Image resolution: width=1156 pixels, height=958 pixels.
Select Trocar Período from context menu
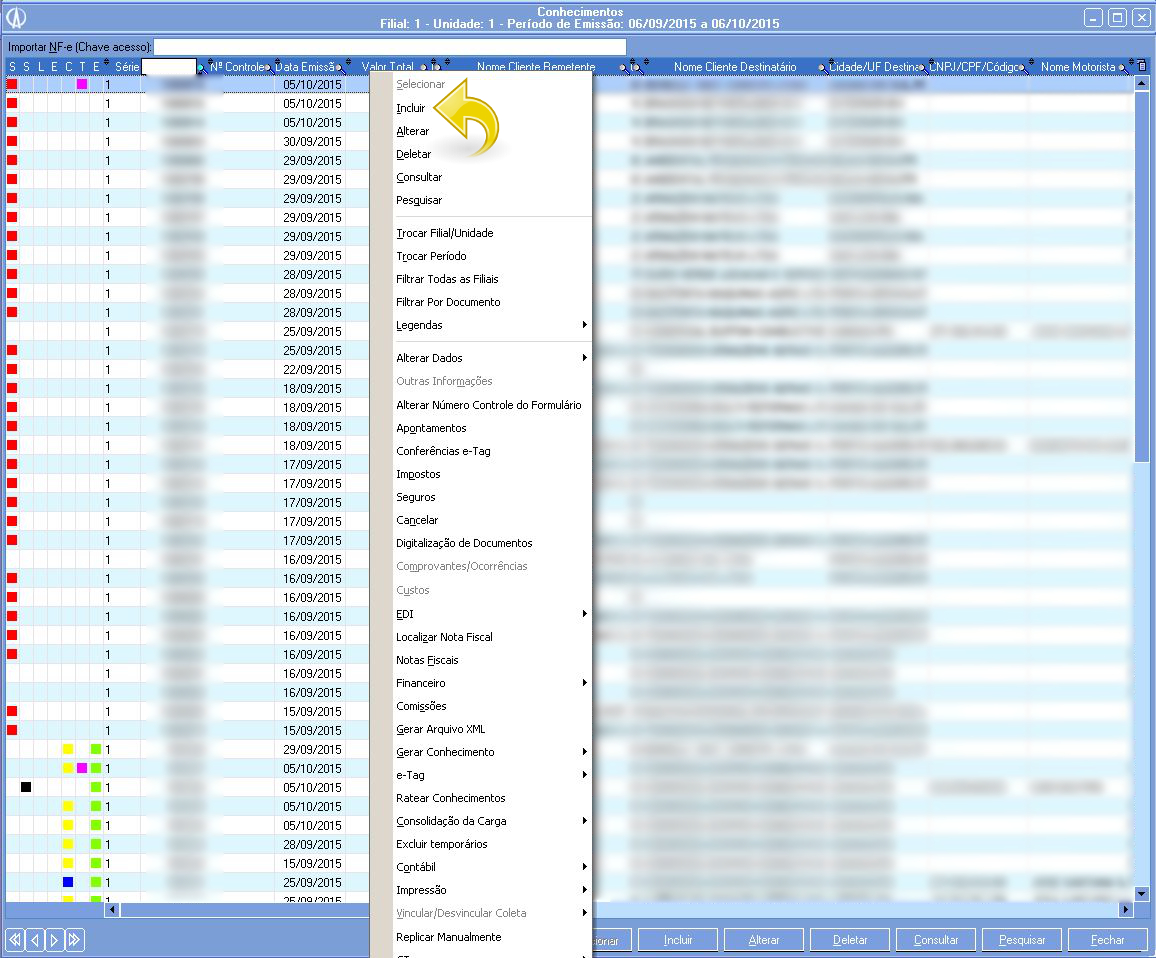click(x=431, y=256)
